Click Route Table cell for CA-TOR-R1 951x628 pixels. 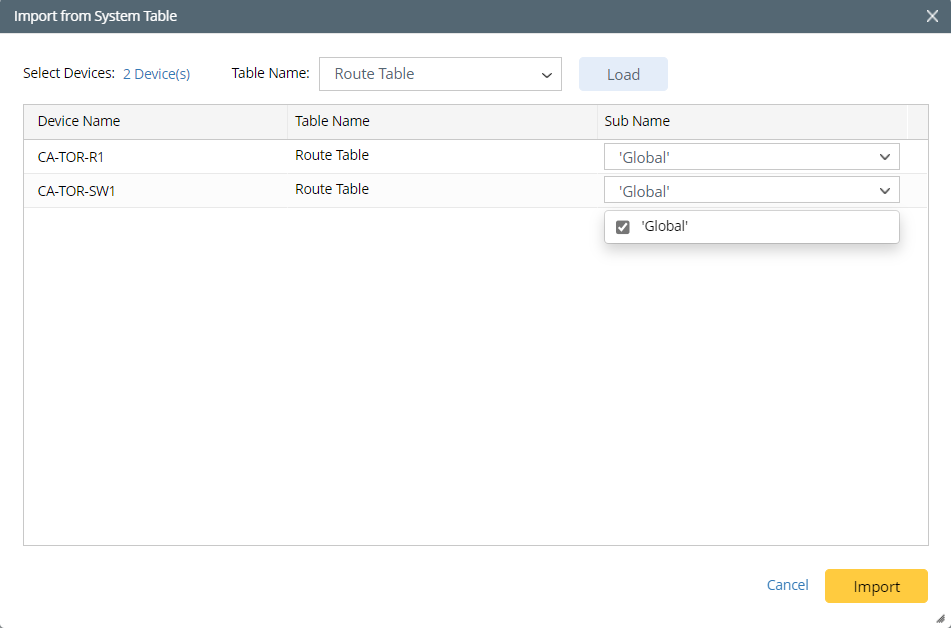332,155
